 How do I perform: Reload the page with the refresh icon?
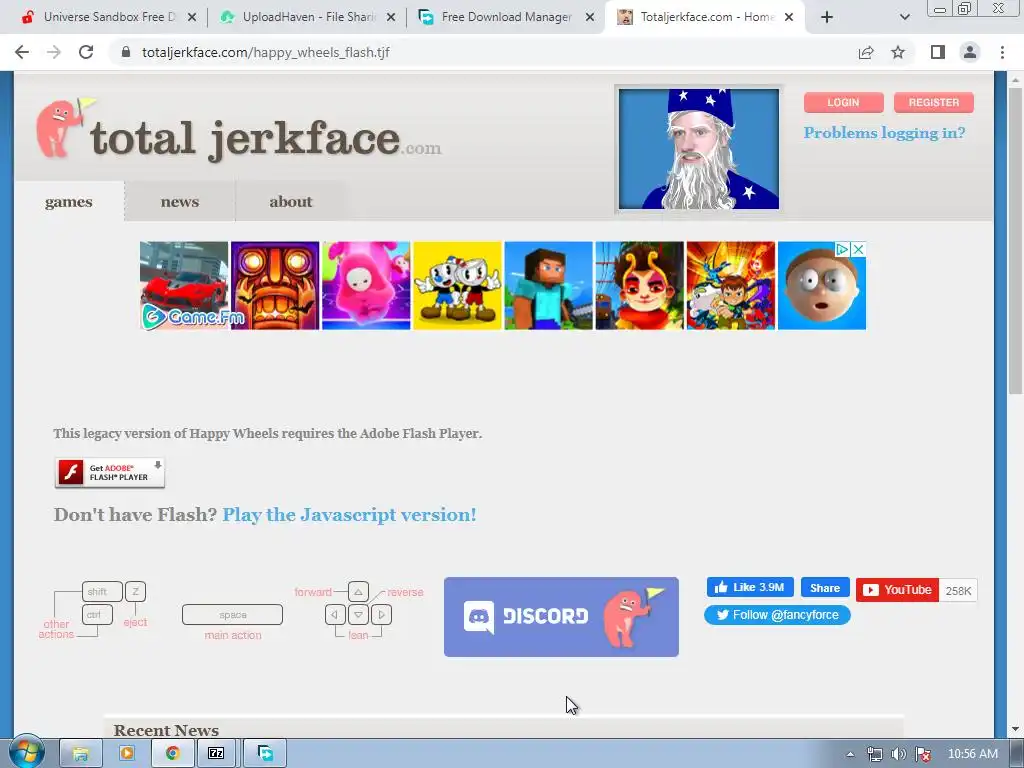(x=86, y=52)
